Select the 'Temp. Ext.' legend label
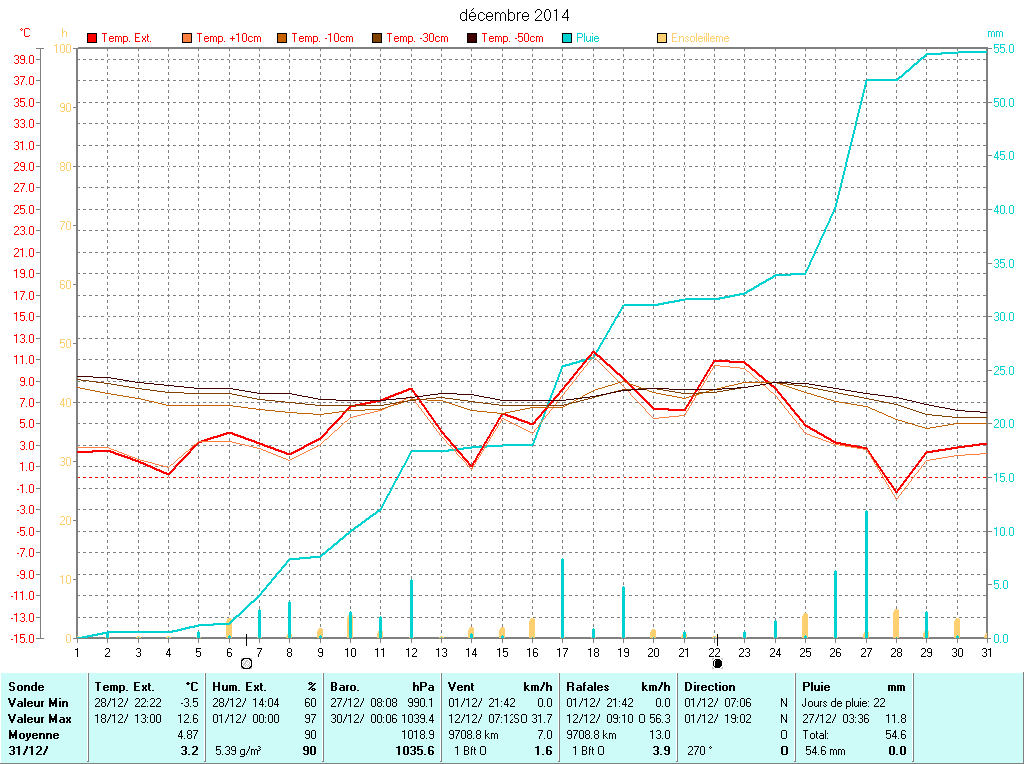The width and height of the screenshot is (1024, 764). (x=127, y=38)
